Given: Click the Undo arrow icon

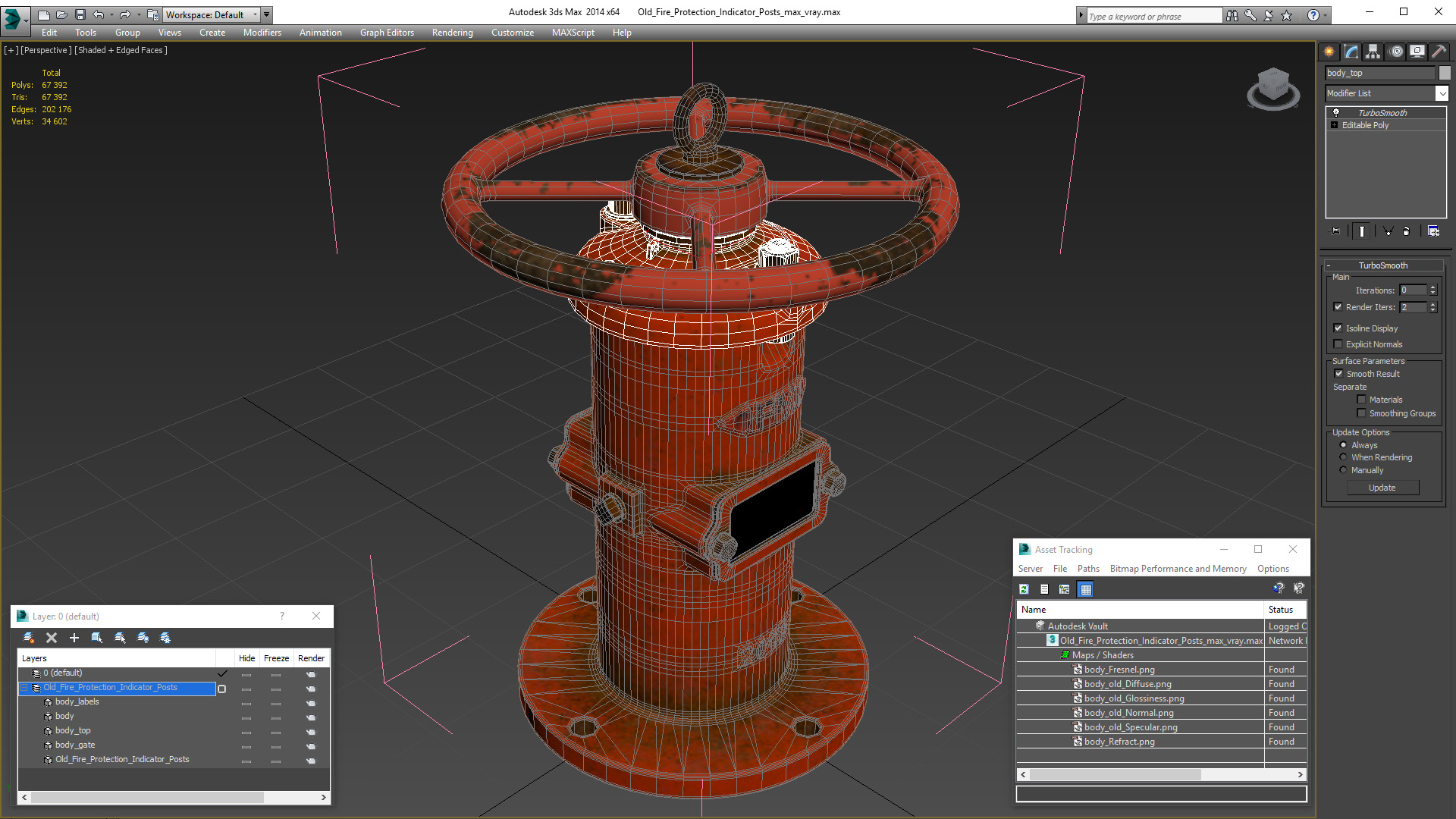Looking at the screenshot, I should tap(99, 14).
